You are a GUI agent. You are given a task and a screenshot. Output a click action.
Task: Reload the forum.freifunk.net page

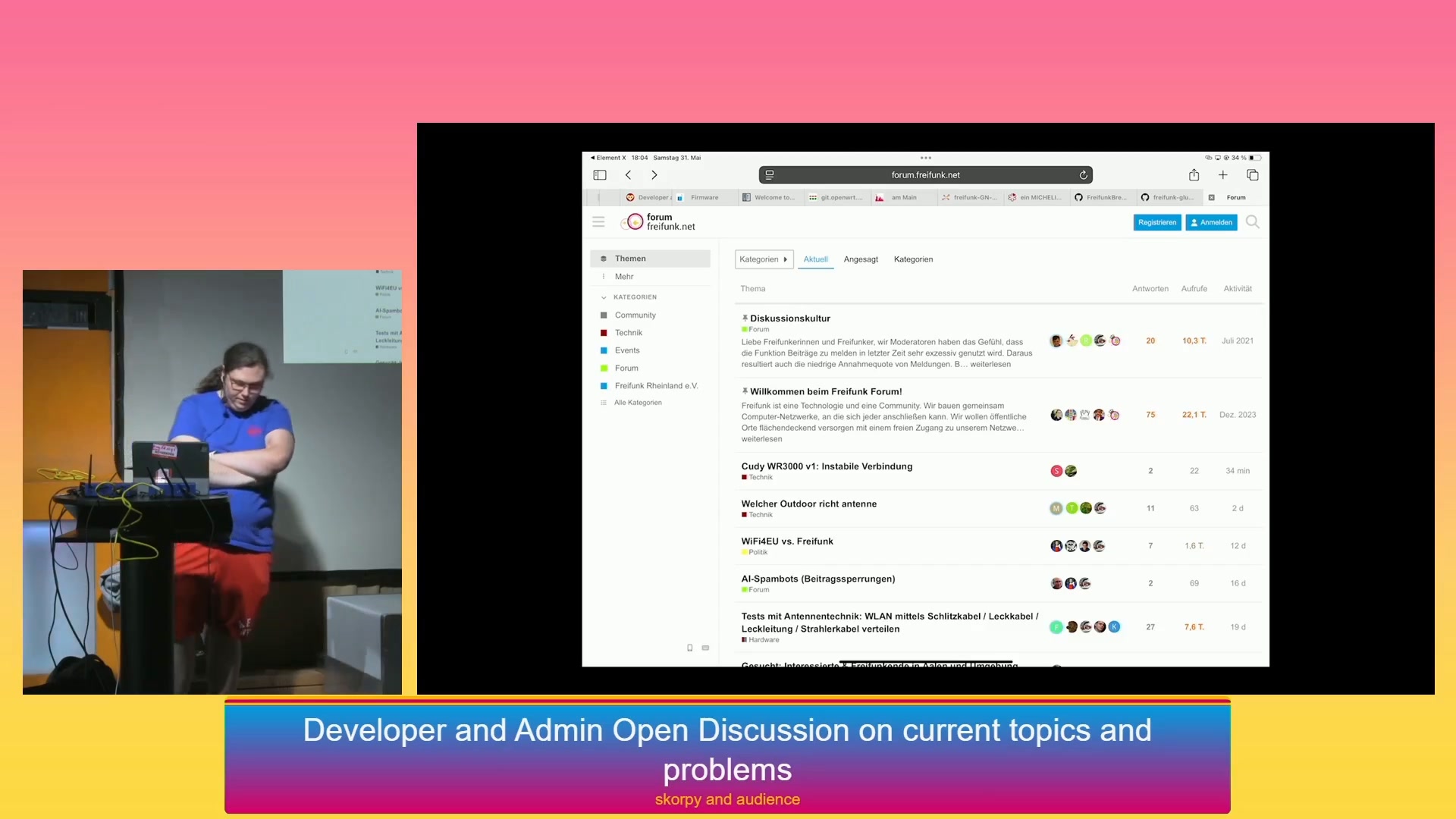click(1083, 175)
